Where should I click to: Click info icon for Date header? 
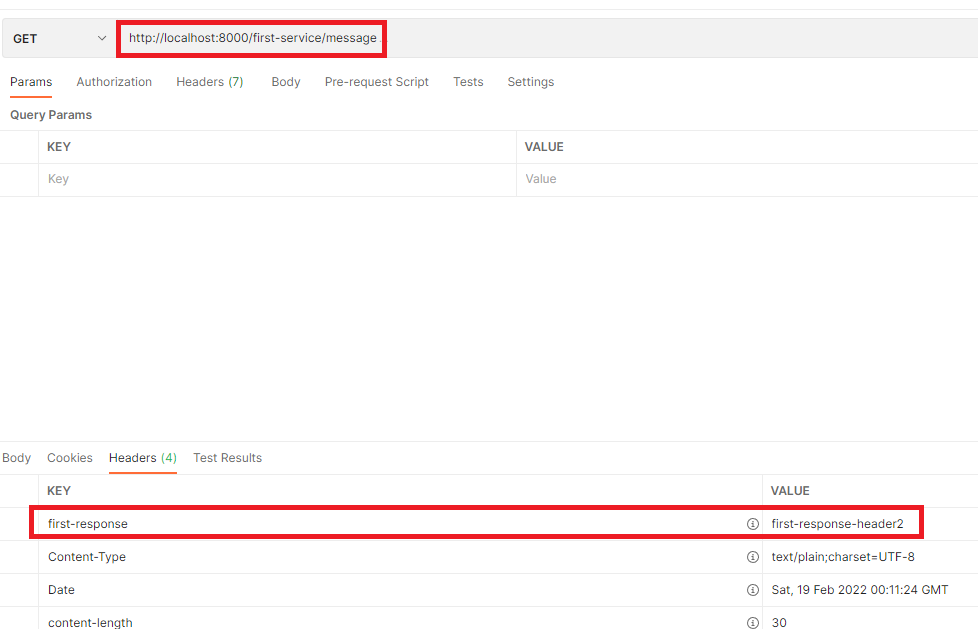click(753, 590)
